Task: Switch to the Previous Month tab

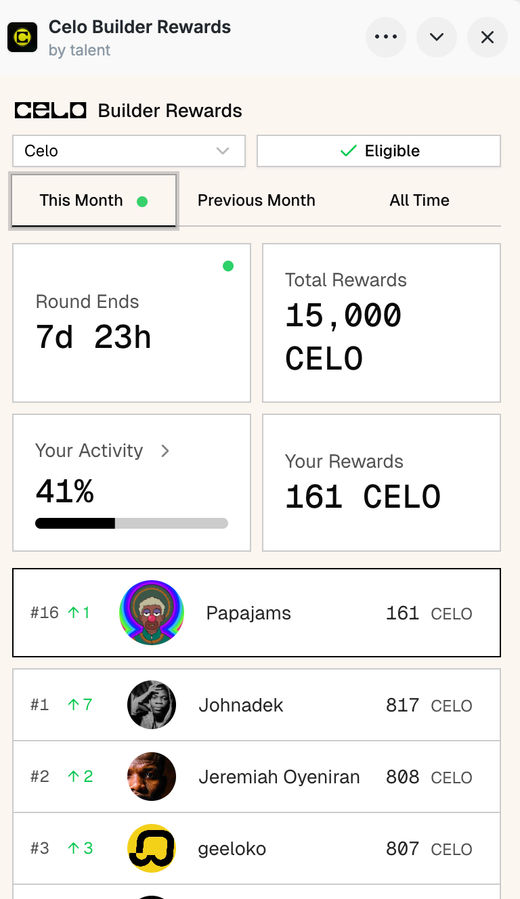Action: [x=256, y=200]
